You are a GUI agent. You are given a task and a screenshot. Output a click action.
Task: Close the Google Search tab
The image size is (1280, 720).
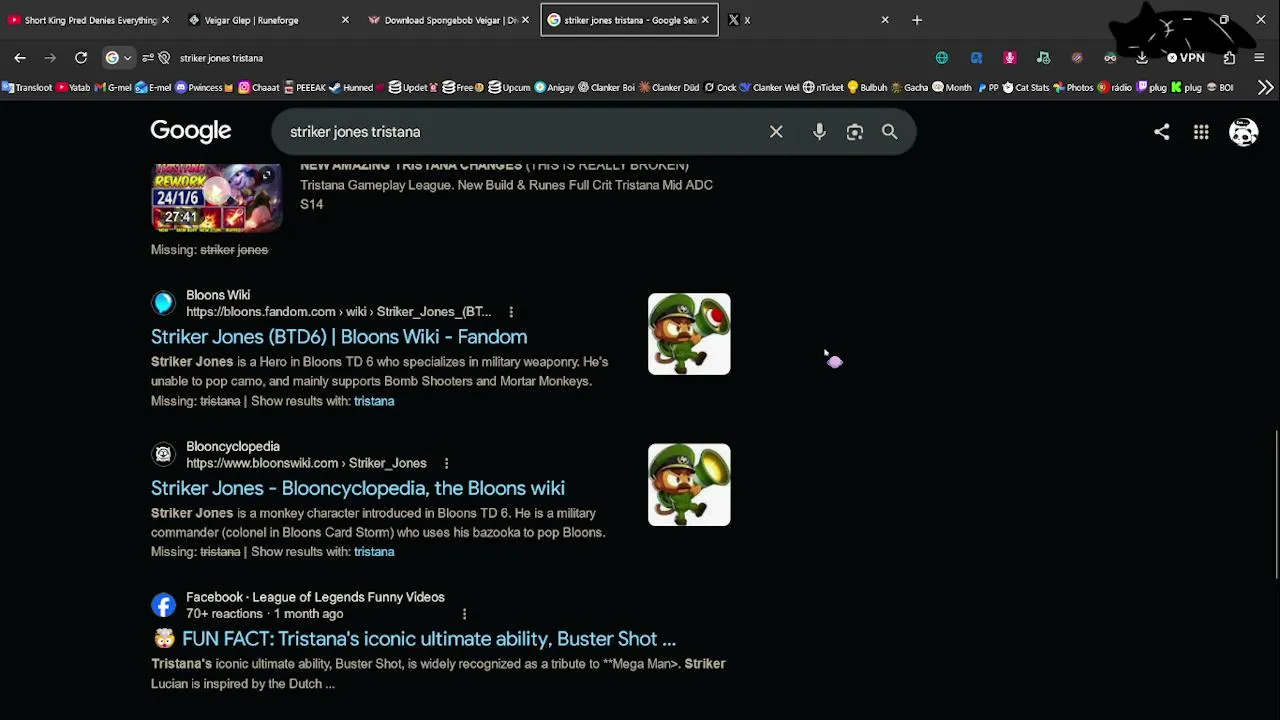(705, 20)
